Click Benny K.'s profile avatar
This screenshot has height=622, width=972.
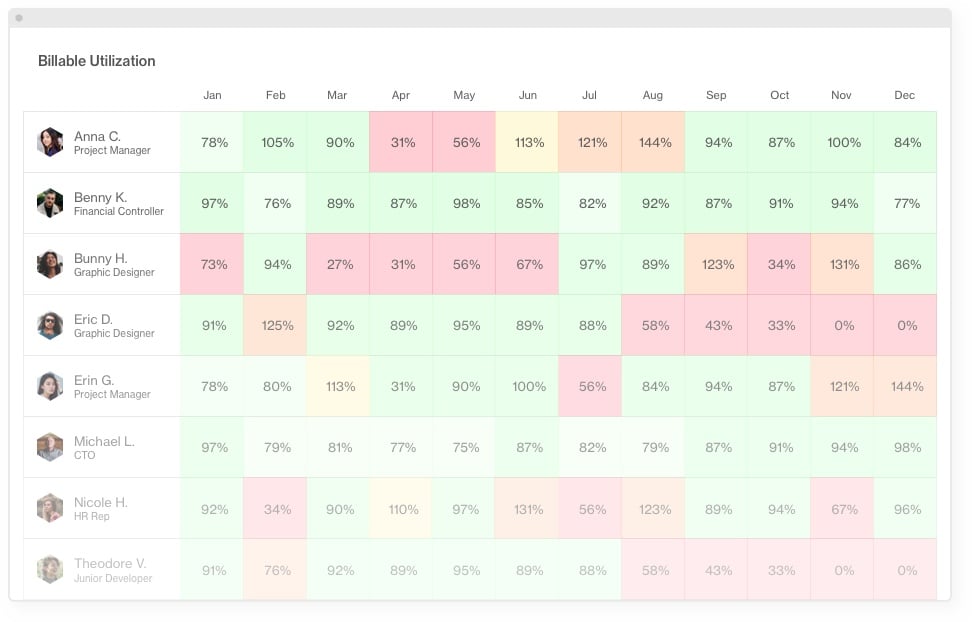pyautogui.click(x=50, y=203)
